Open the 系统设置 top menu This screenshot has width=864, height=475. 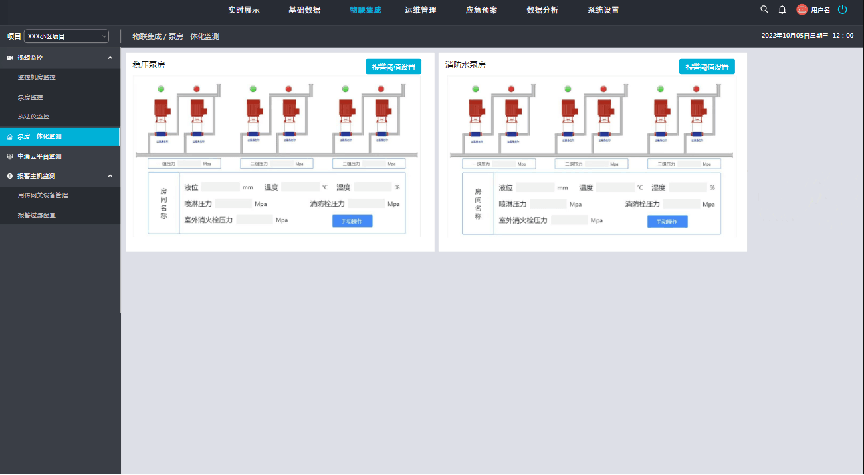[603, 10]
